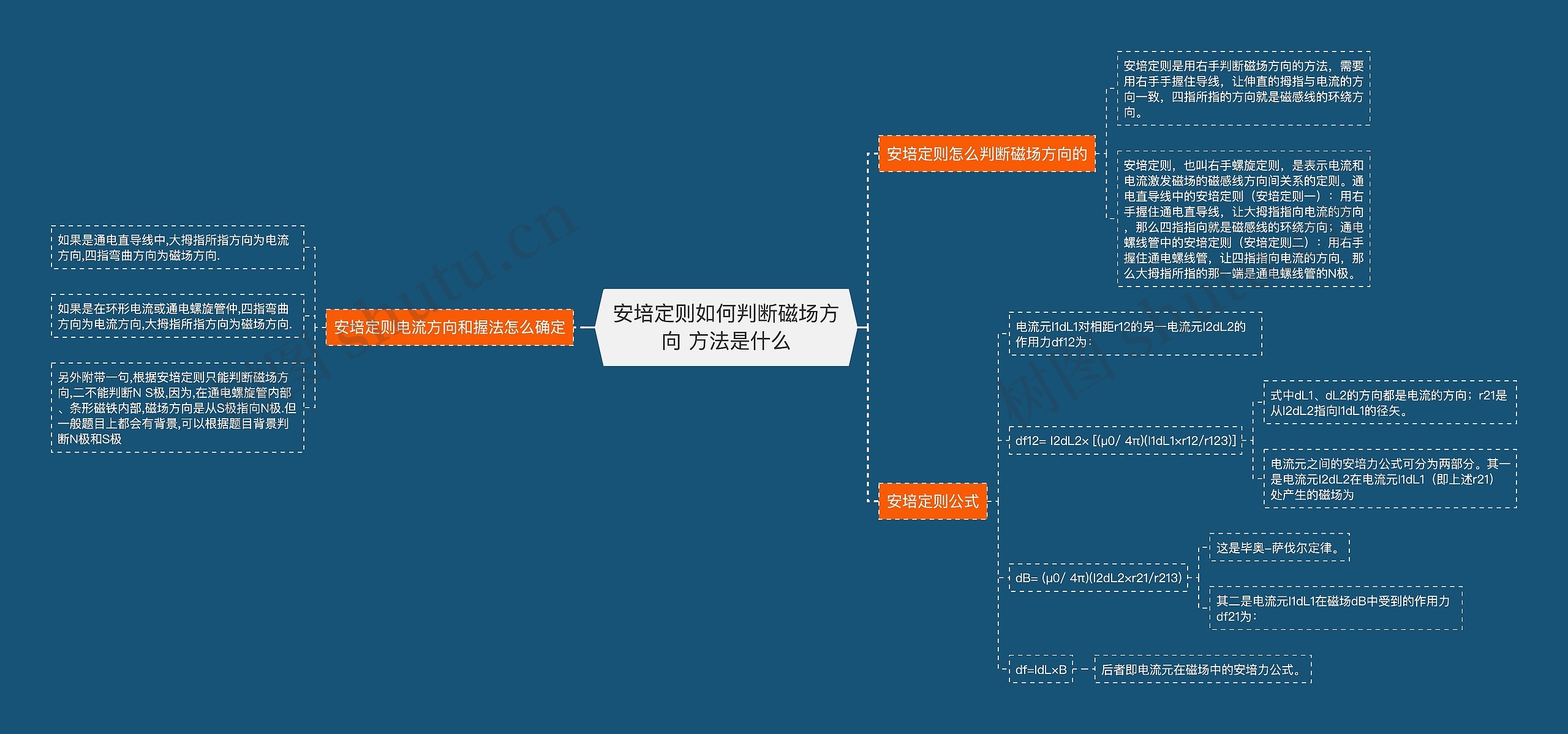Click the node 其二是电流元I1dL1在磁场dB中受到的作用力

click(1336, 608)
